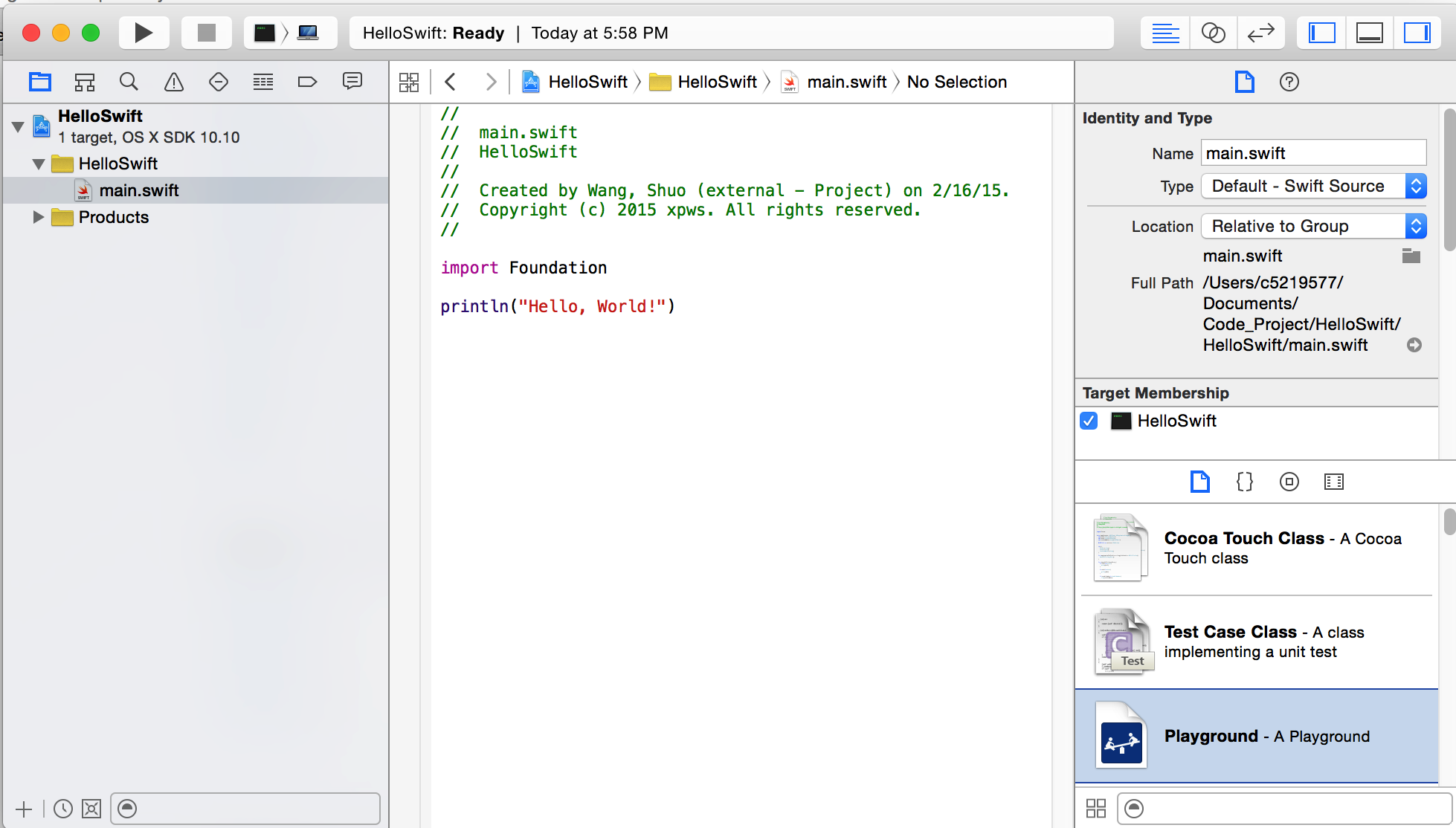Open the Issue navigator

click(174, 82)
